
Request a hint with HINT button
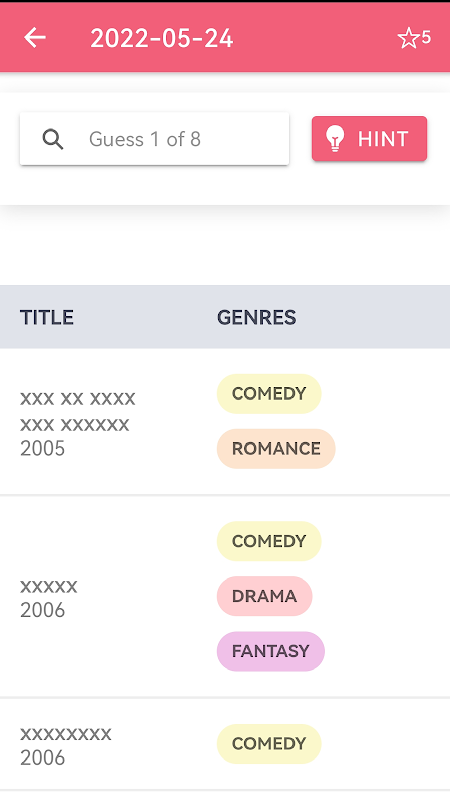click(369, 139)
